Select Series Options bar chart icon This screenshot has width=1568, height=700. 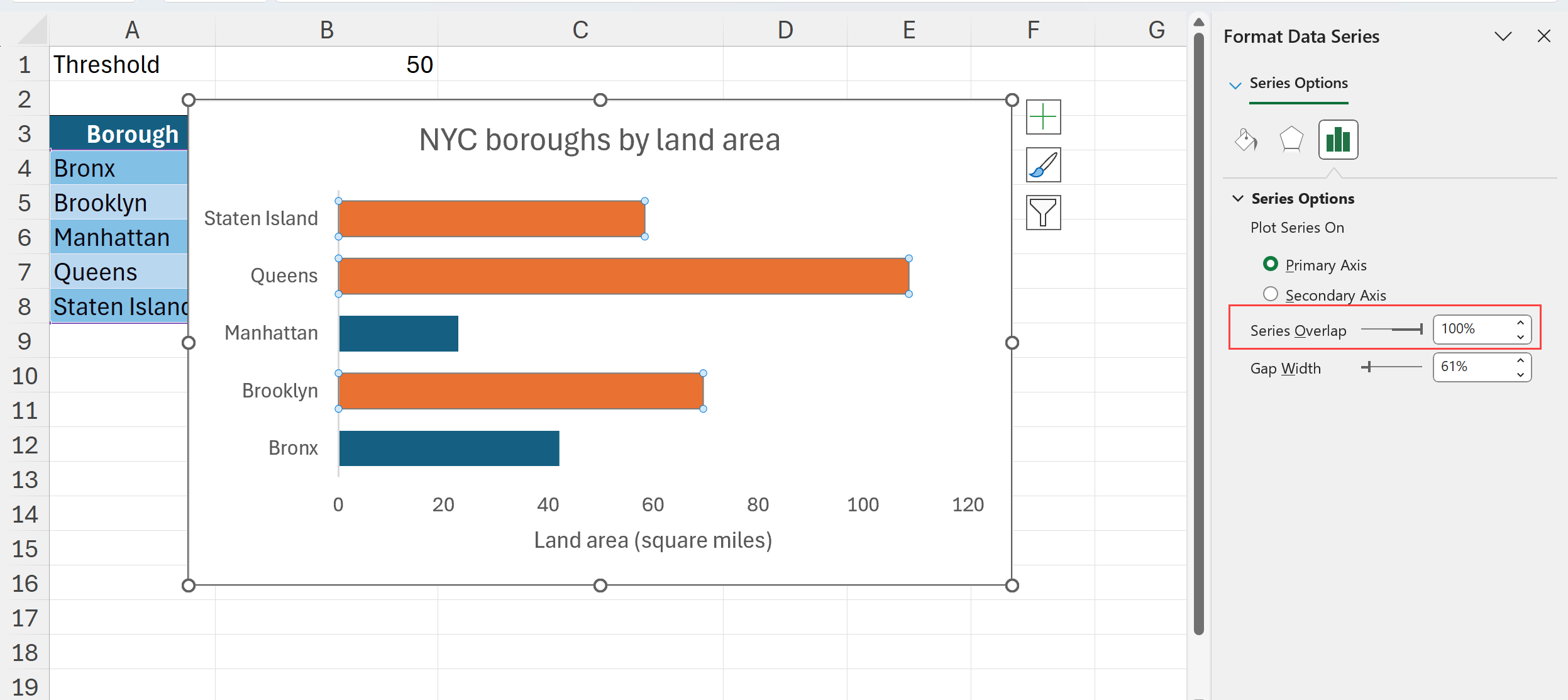coord(1338,140)
